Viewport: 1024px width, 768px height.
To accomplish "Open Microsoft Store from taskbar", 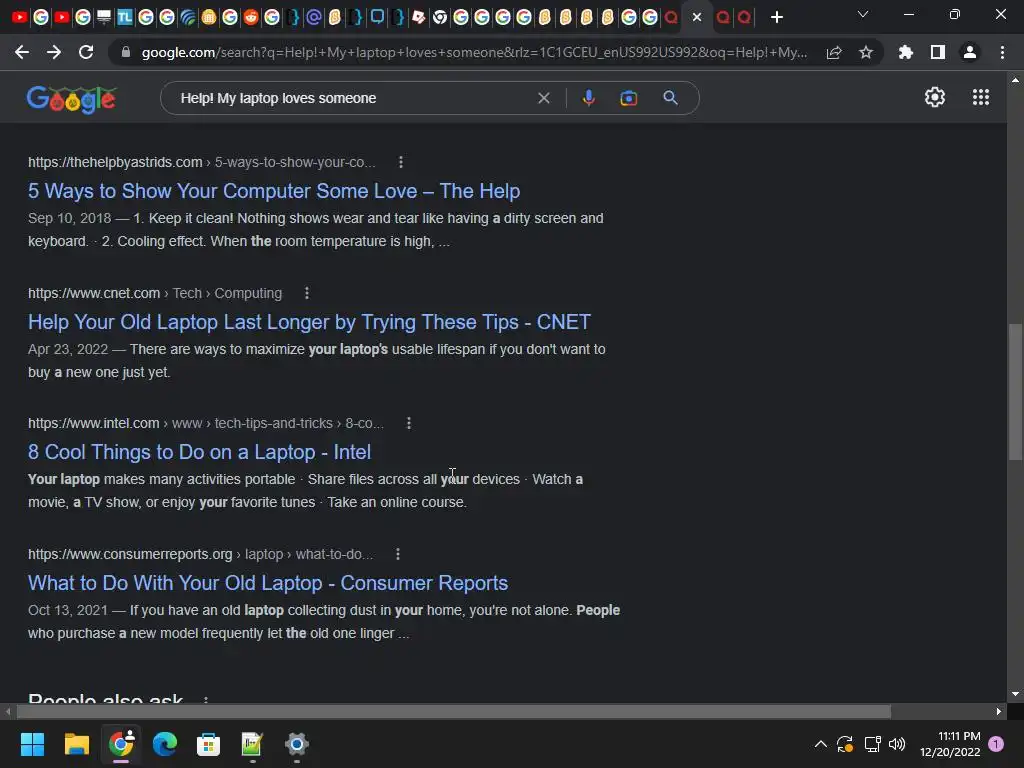I will point(208,744).
